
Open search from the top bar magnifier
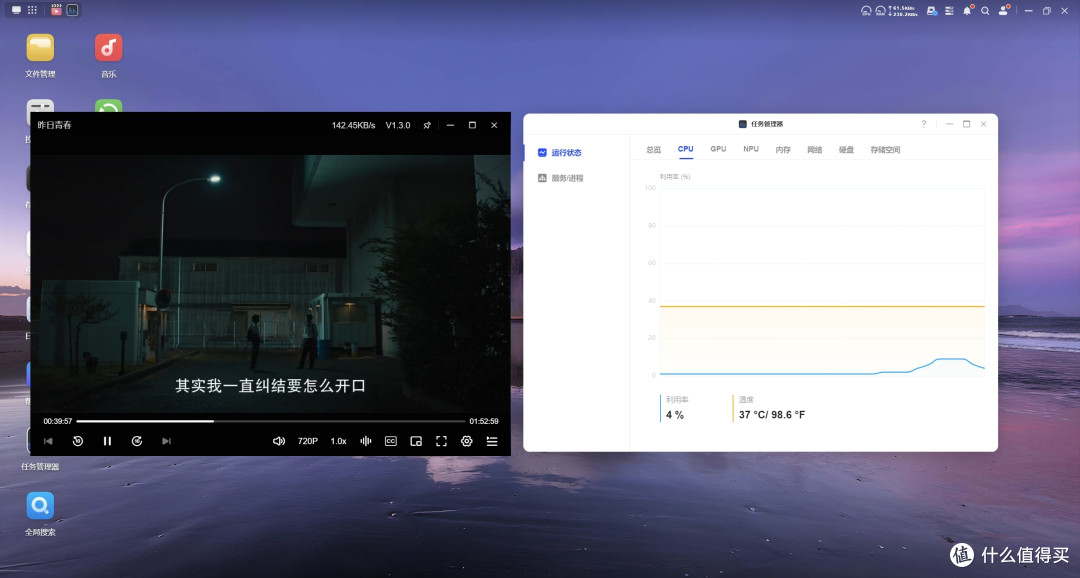tap(986, 11)
